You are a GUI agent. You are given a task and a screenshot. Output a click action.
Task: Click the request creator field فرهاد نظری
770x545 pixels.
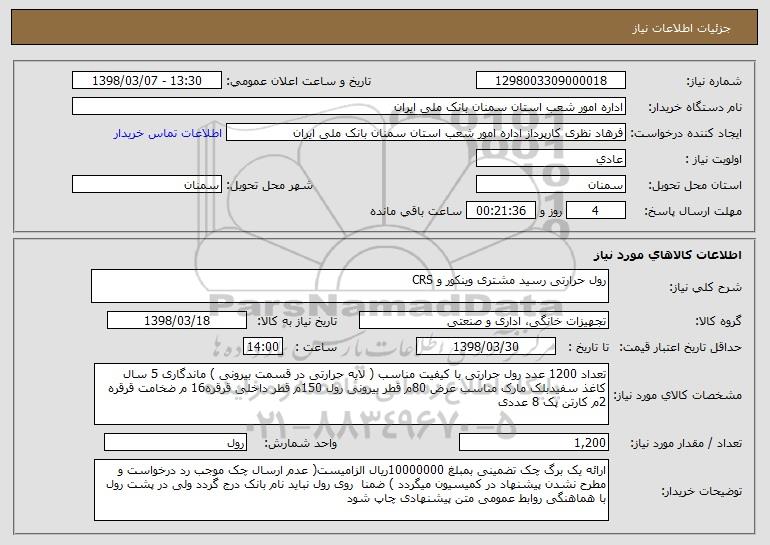426,133
